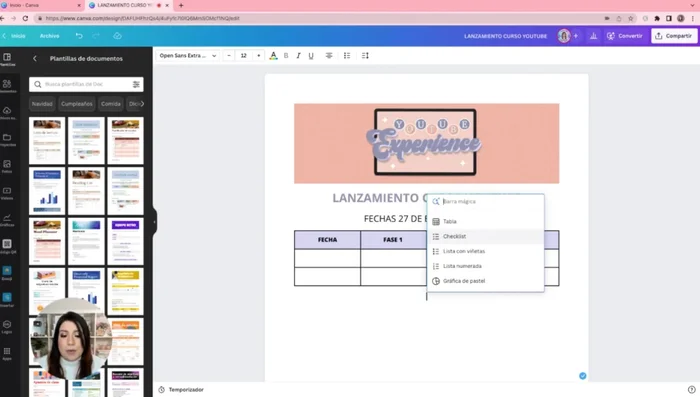Open the Elementos sidebar panel
Image resolution: width=700 pixels, height=397 pixels.
pos(7,86)
